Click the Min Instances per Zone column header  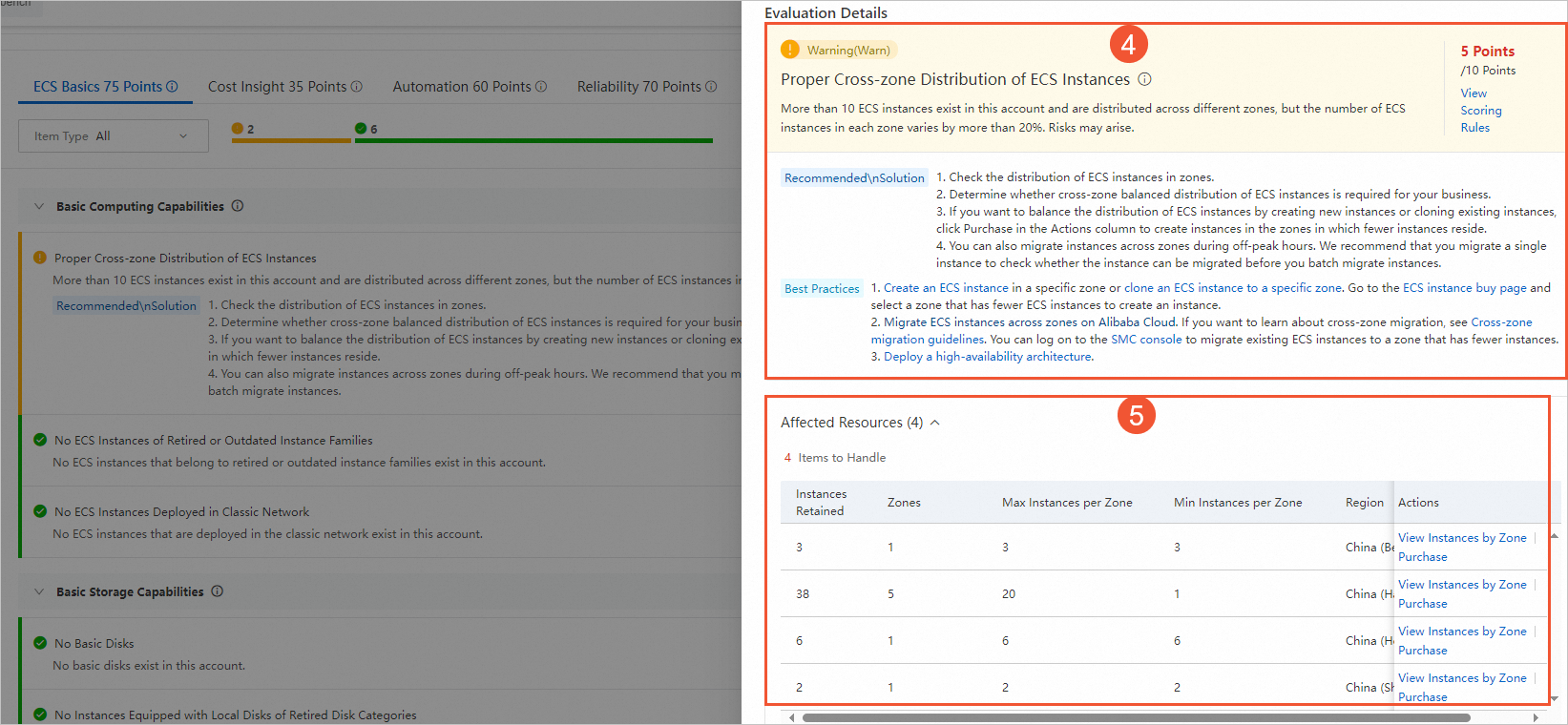tap(1238, 503)
